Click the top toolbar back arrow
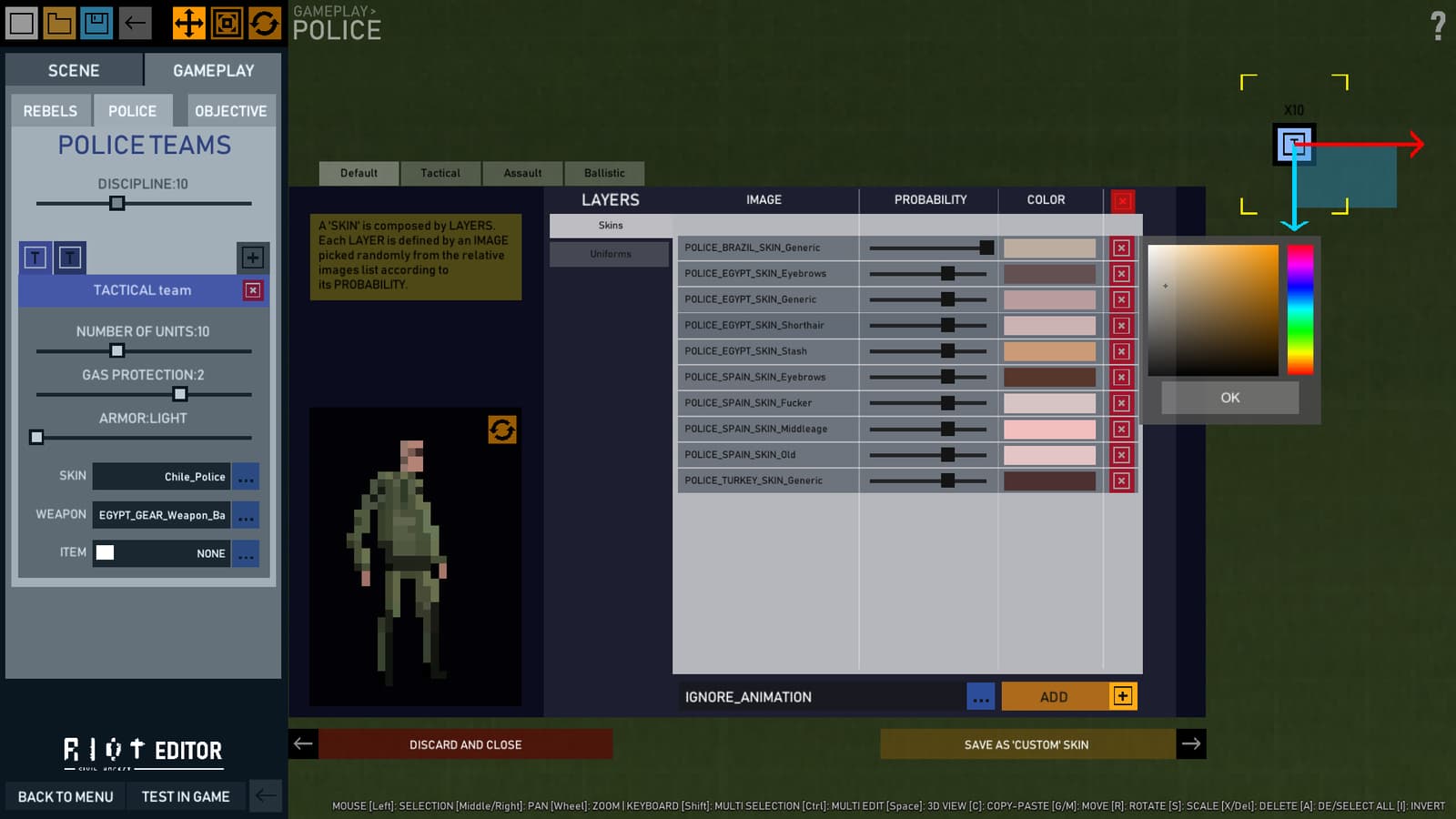1456x819 pixels. pyautogui.click(x=135, y=23)
